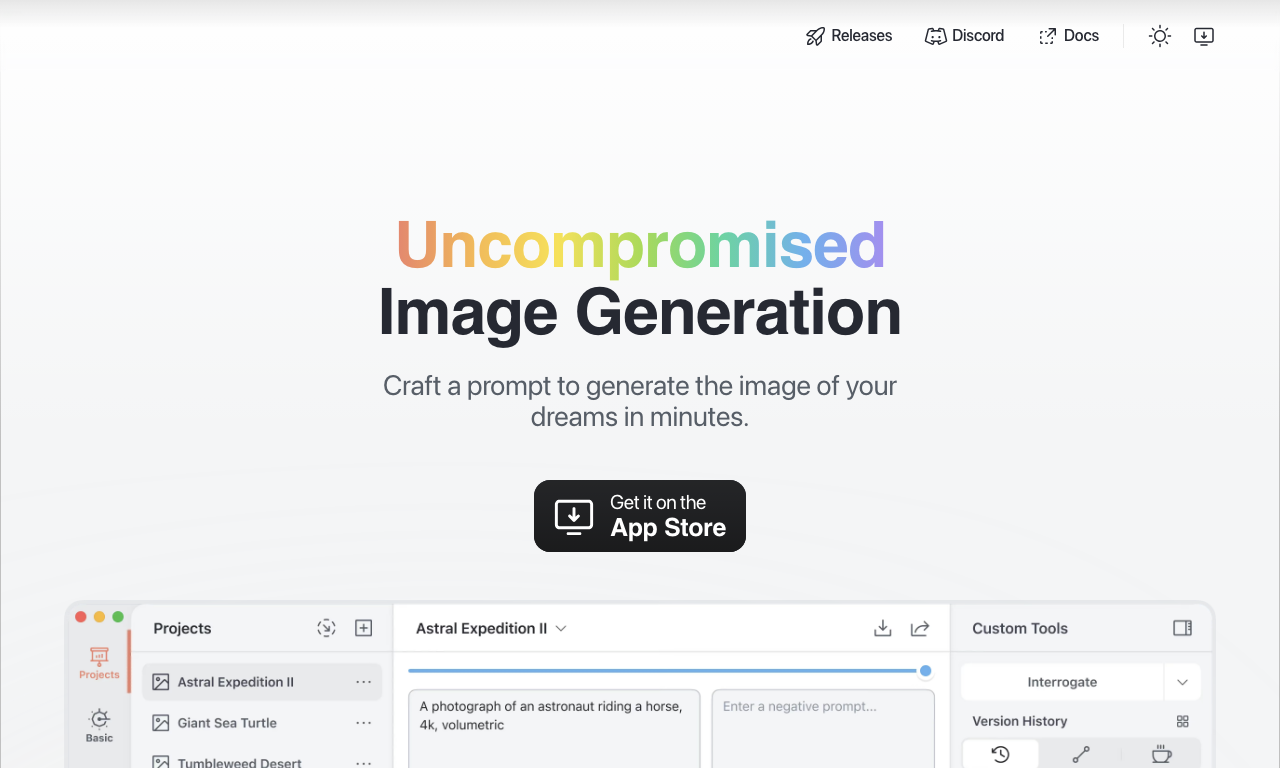Open the Docs link
This screenshot has height=768, width=1280.
(x=1069, y=36)
